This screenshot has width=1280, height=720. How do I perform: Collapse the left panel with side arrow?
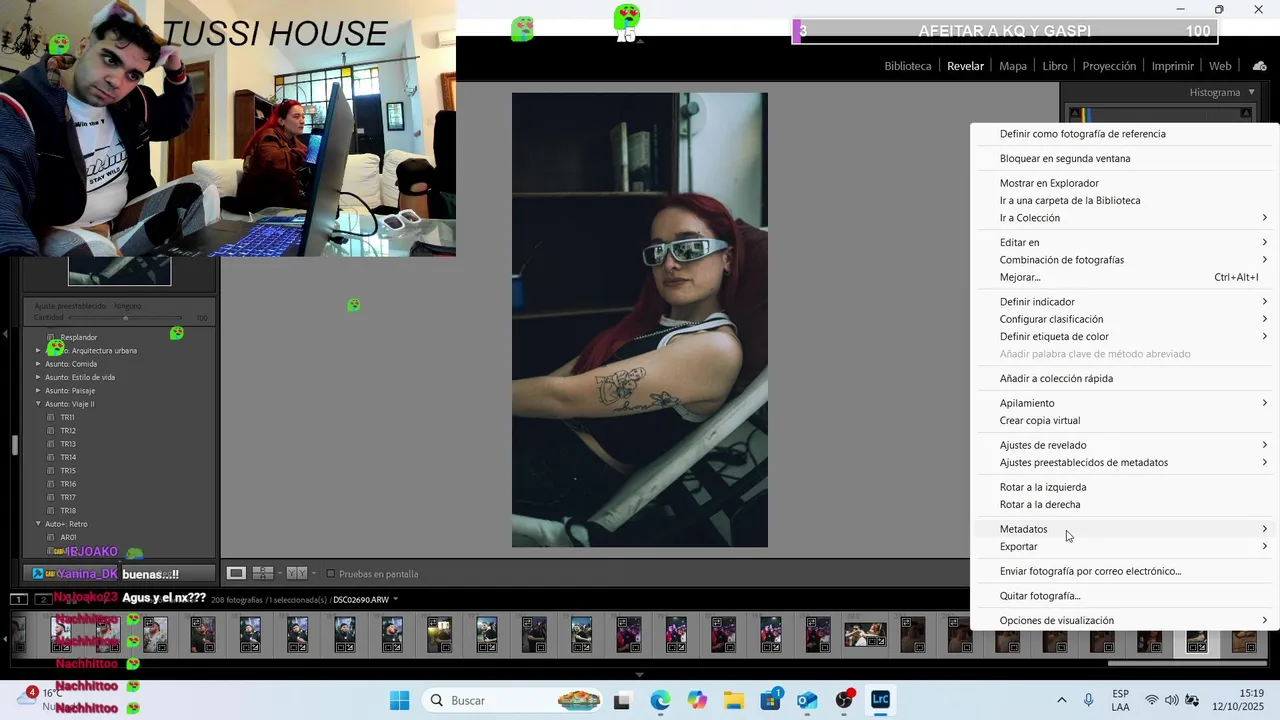[6, 333]
